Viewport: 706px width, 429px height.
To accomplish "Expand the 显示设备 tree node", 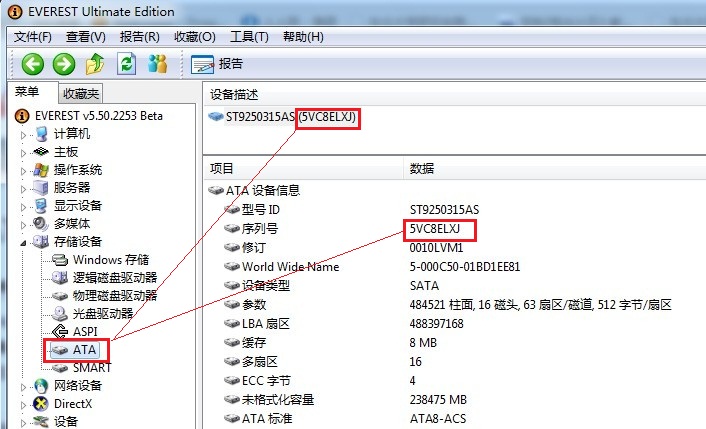I will (23, 207).
